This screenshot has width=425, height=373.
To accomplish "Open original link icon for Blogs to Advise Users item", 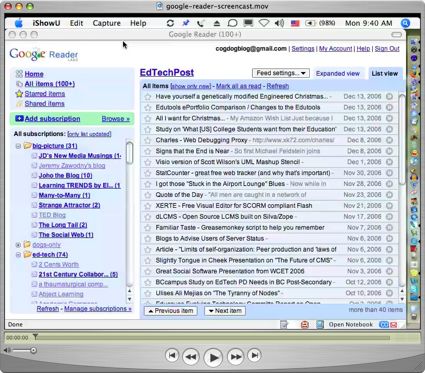I will pyautogui.click(x=389, y=239).
